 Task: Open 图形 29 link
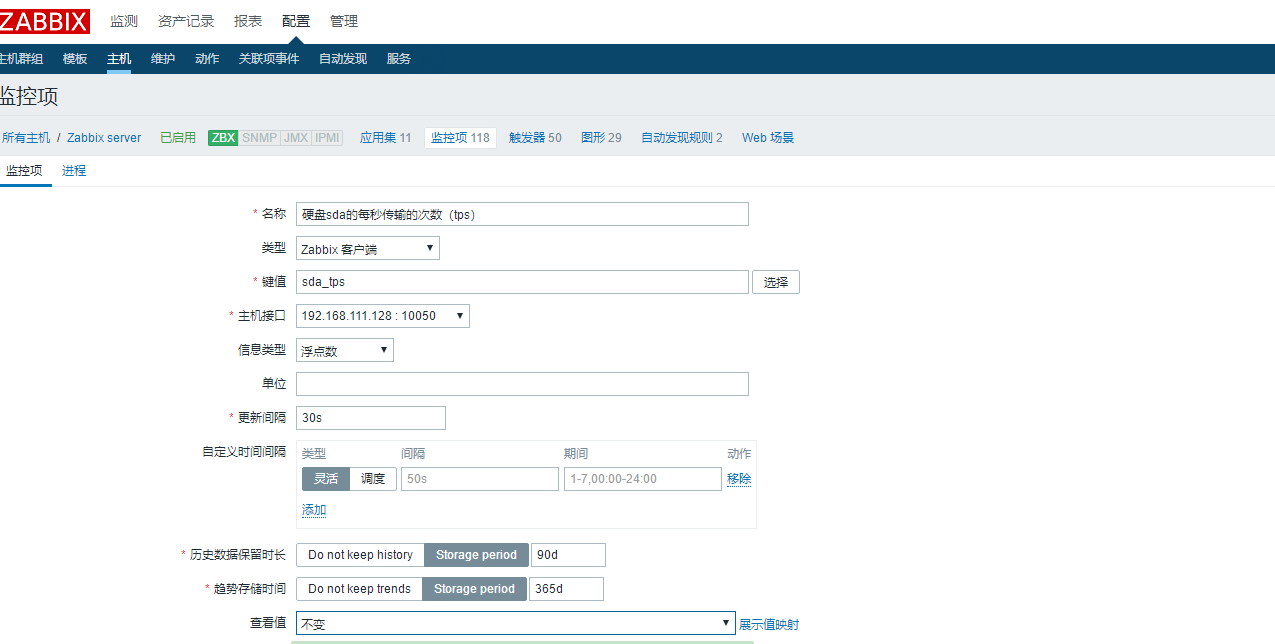coord(601,138)
